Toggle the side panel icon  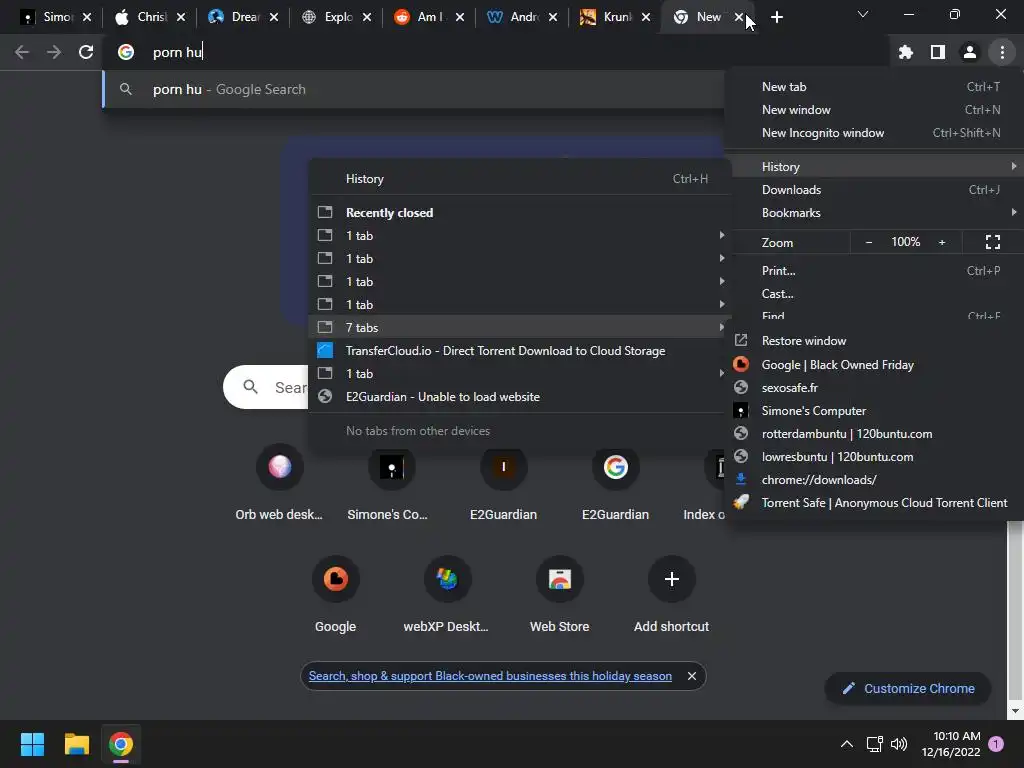(x=938, y=52)
